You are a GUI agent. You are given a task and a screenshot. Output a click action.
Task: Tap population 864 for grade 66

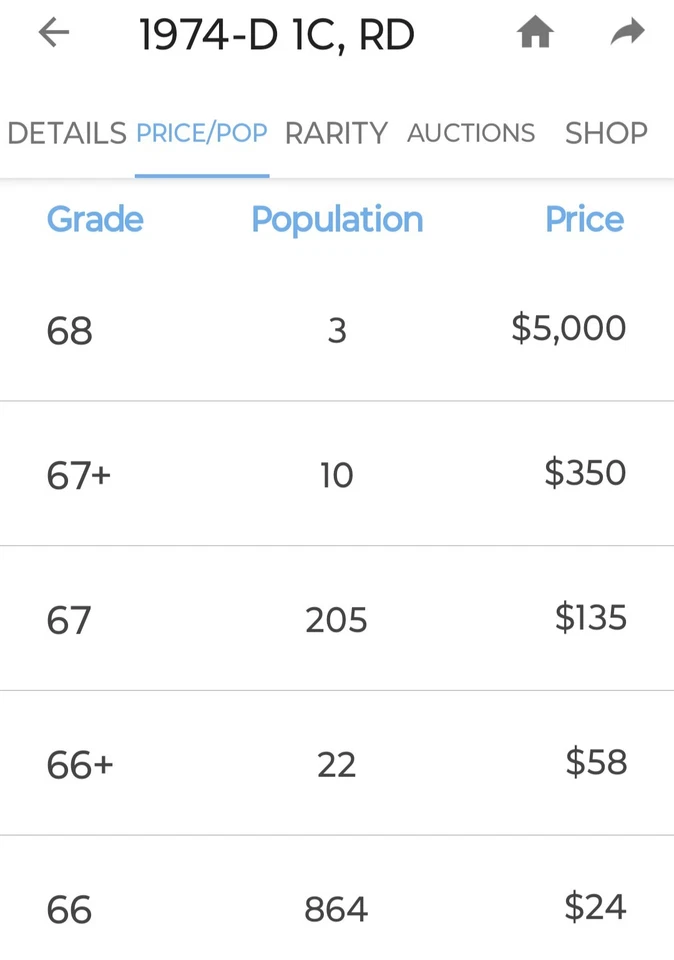tap(336, 910)
